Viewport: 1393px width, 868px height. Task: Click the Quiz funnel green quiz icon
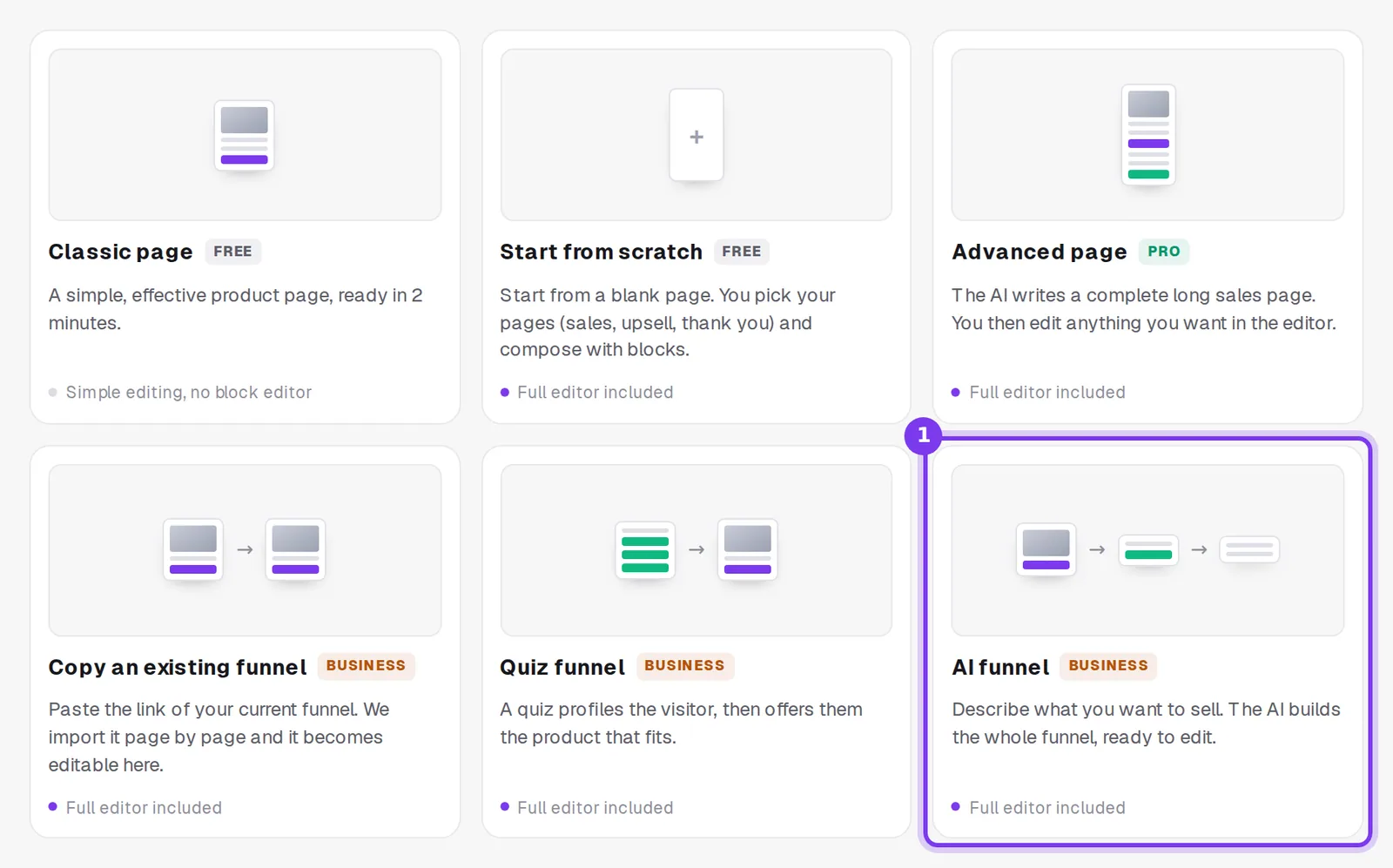[x=645, y=549]
